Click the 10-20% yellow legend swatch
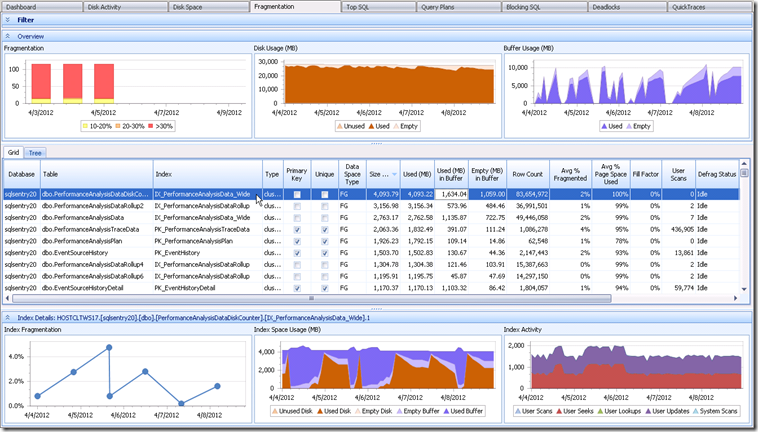 point(85,126)
